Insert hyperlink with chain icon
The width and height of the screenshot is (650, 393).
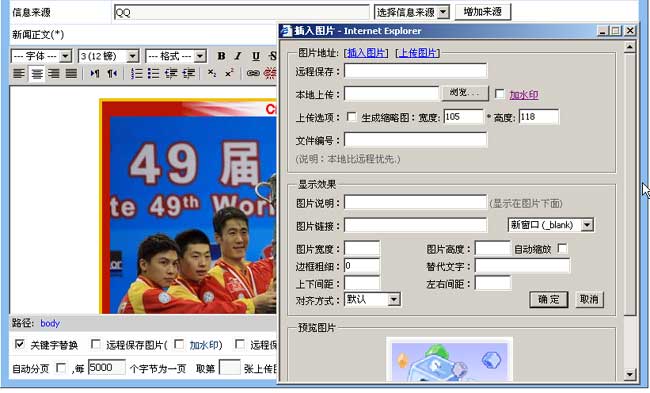coord(253,74)
